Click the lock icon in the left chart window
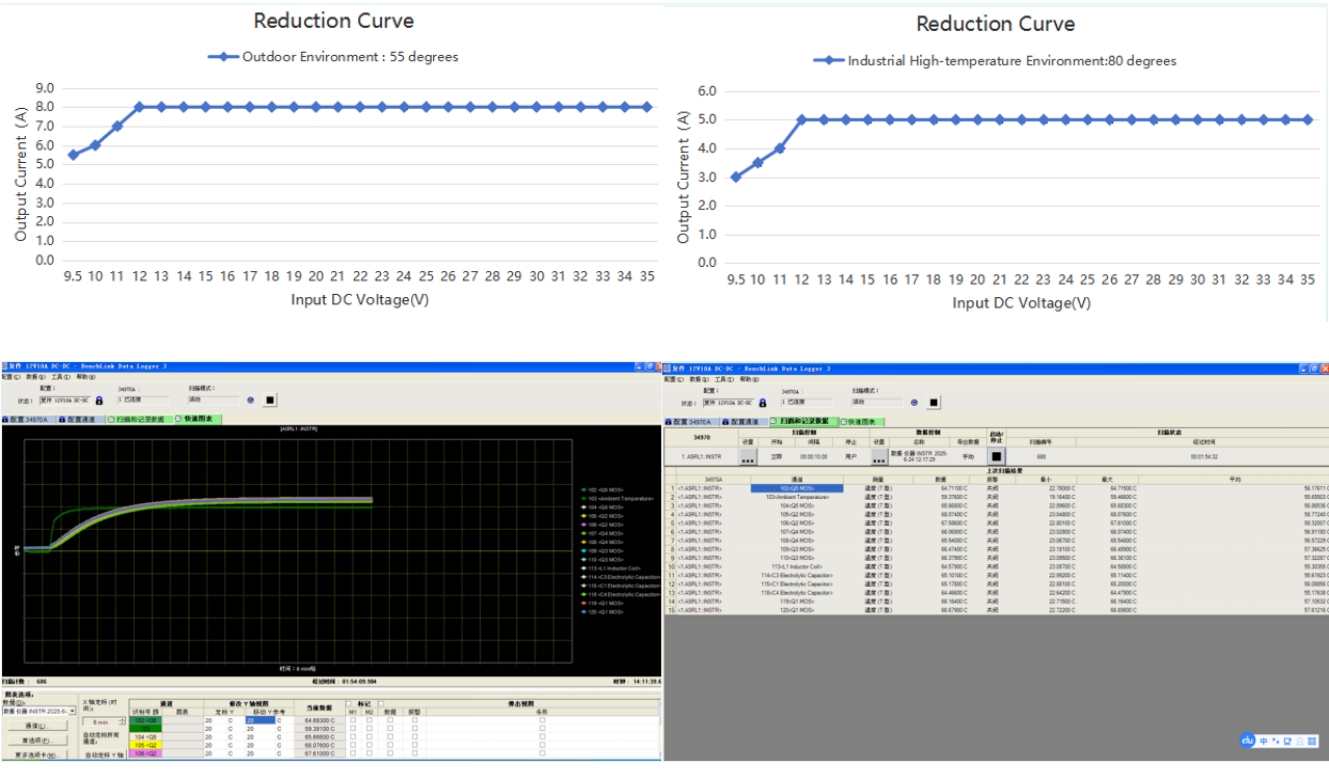 pyautogui.click(x=99, y=400)
